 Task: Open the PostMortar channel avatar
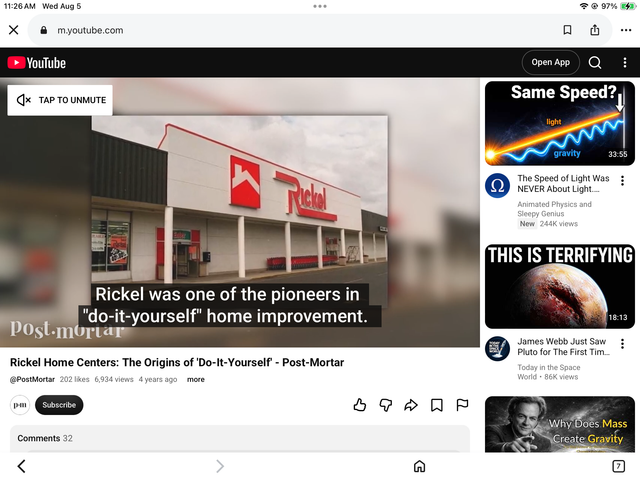click(20, 405)
